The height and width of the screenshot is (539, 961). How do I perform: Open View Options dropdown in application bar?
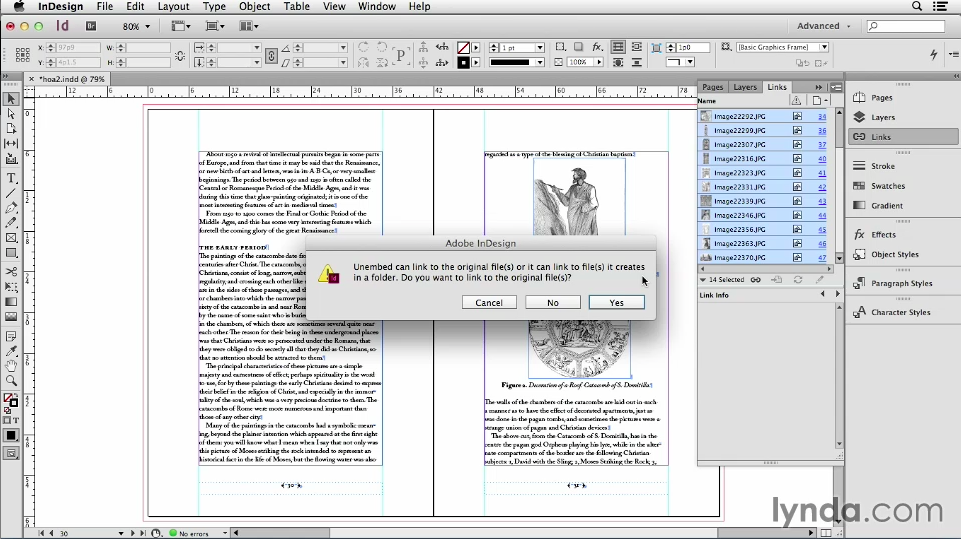point(181,26)
